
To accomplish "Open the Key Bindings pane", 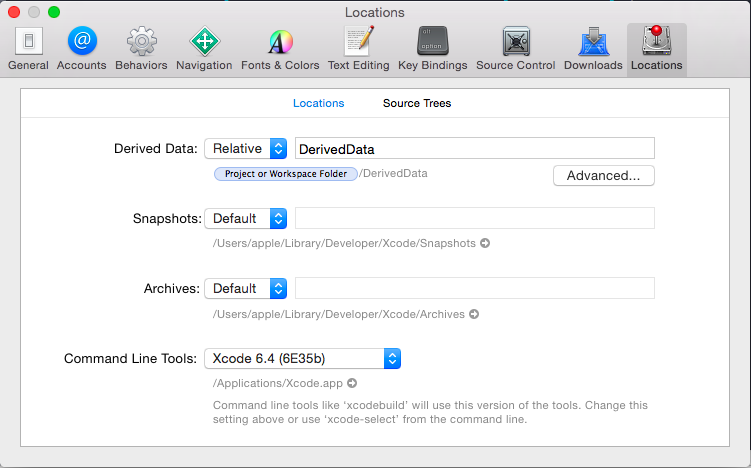I will click(x=432, y=49).
